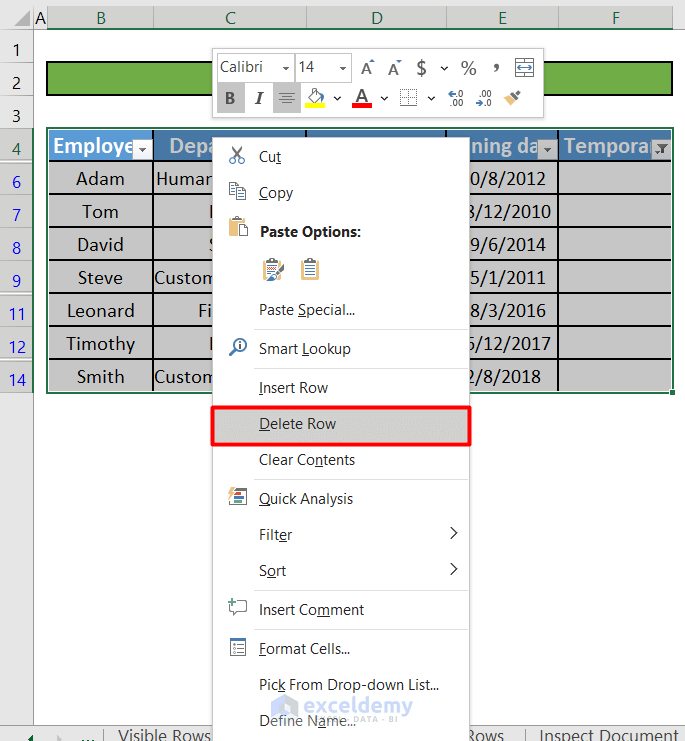The height and width of the screenshot is (741, 685).
Task: Select row 14 header
Action: (17, 379)
